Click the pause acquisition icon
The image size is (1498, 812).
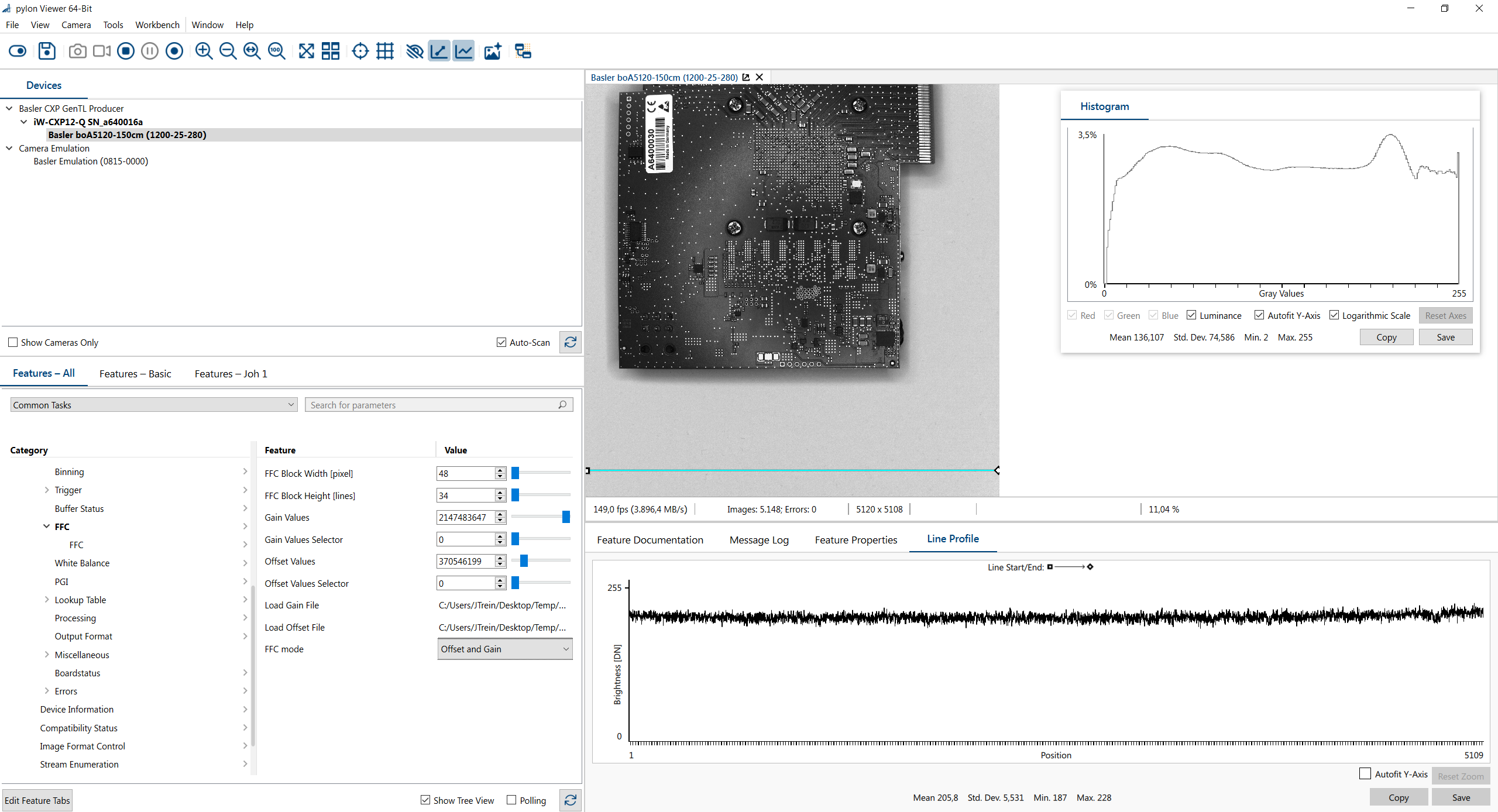150,51
